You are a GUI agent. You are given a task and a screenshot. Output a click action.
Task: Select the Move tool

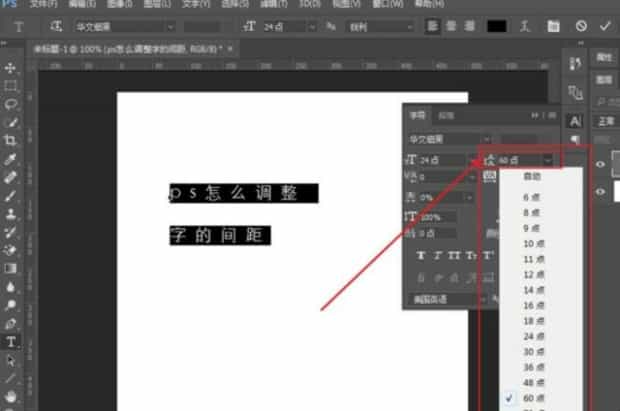pos(11,68)
